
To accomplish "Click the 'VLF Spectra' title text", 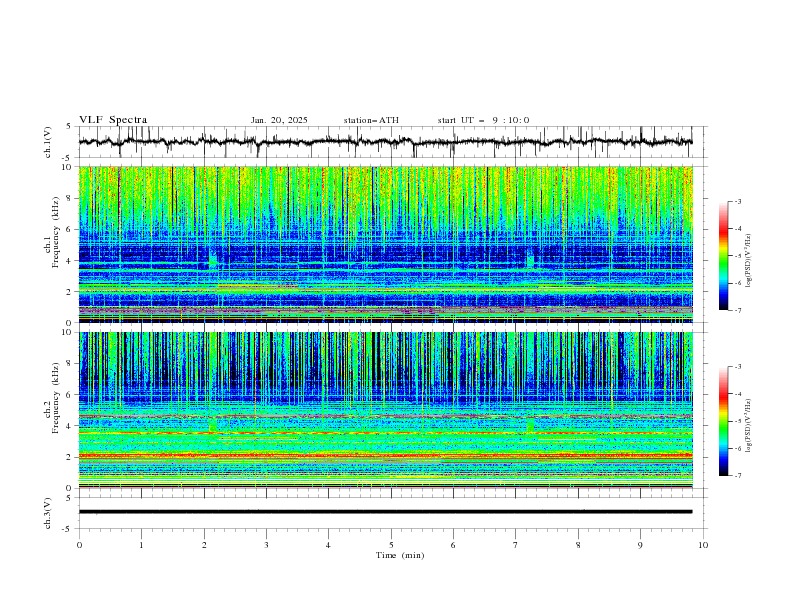I will [113, 120].
